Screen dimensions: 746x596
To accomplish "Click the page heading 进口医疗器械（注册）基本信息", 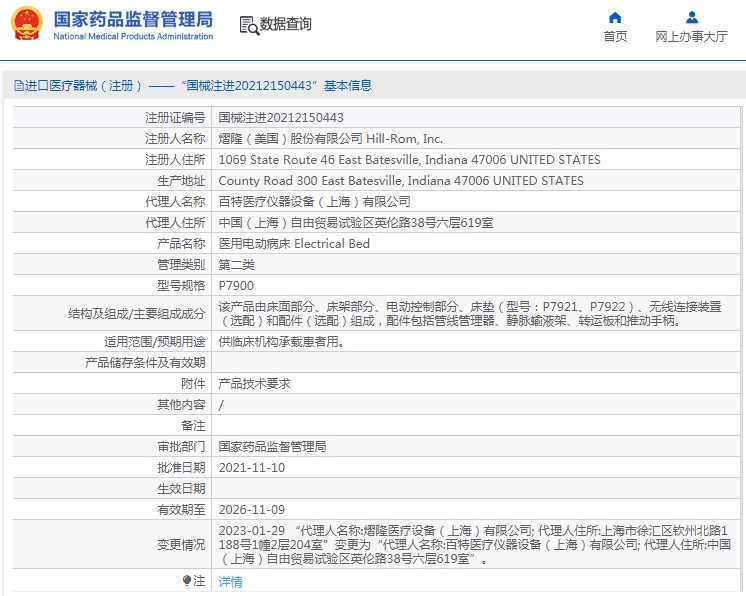I will coord(193,86).
